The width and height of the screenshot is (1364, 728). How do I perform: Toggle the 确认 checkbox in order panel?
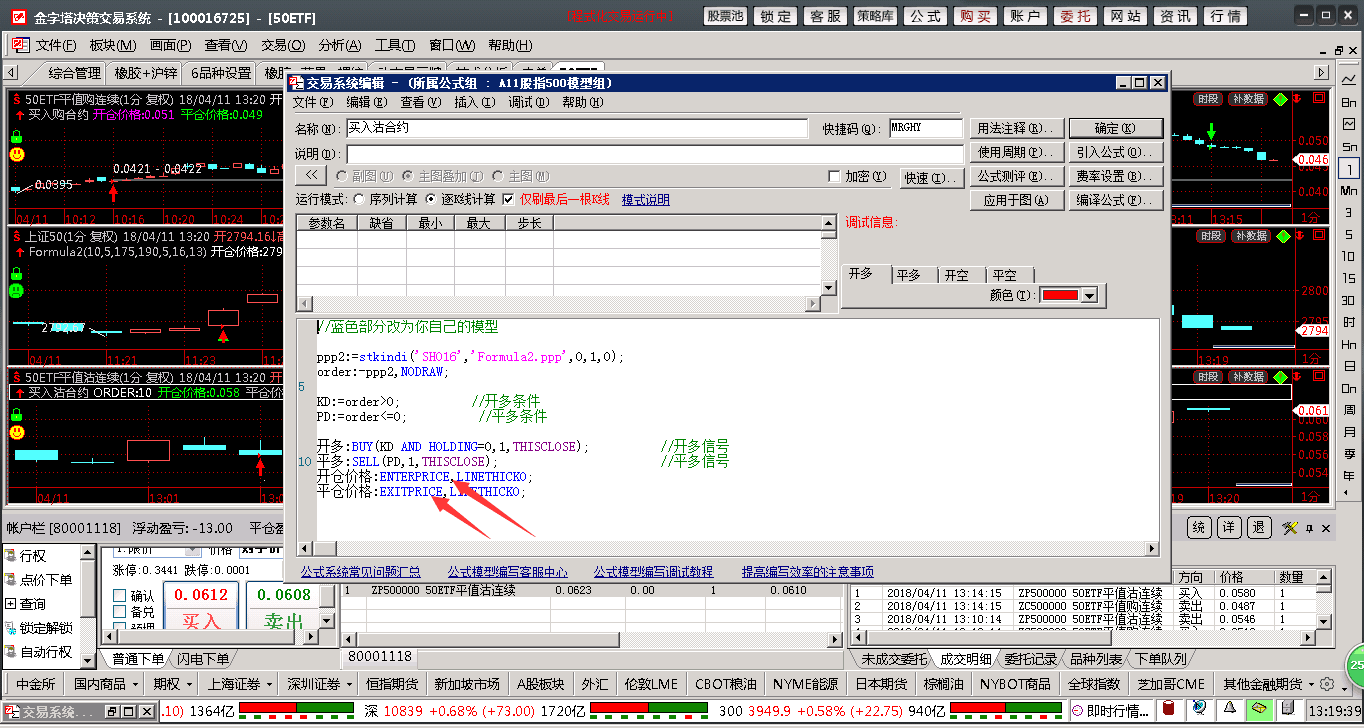click(120, 596)
